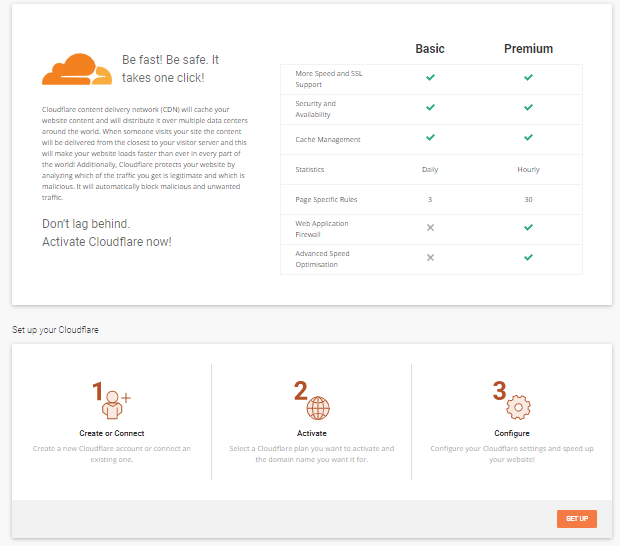Click the orange SET UP button

click(577, 519)
